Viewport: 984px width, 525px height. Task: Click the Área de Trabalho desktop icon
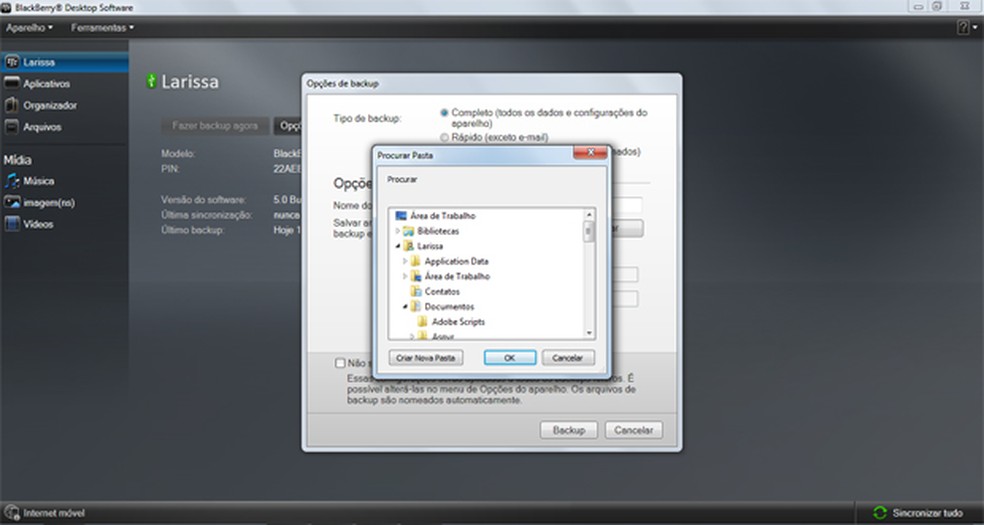(401, 216)
